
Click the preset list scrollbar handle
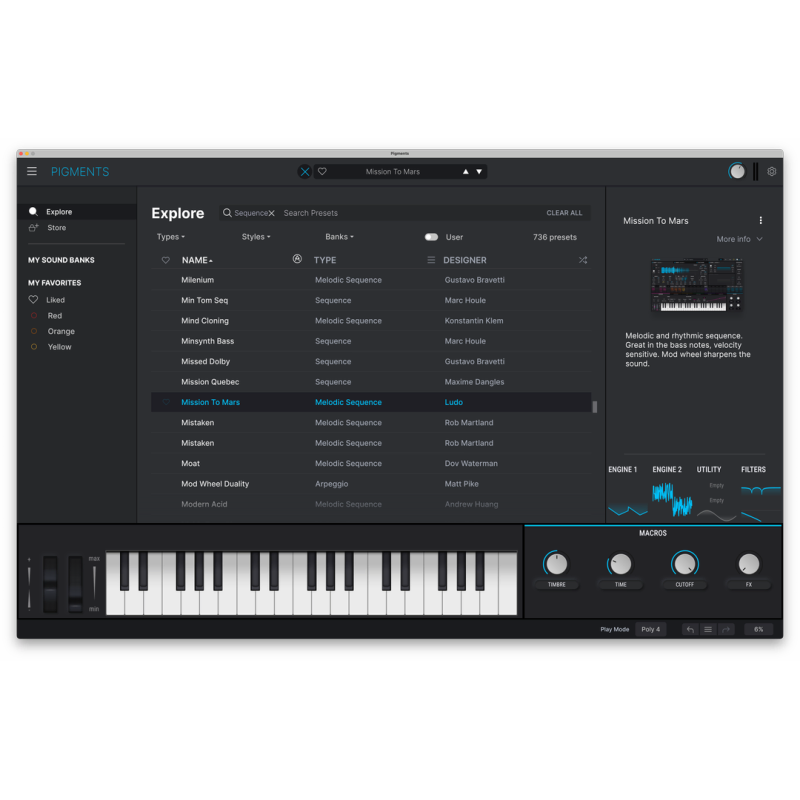(x=594, y=407)
